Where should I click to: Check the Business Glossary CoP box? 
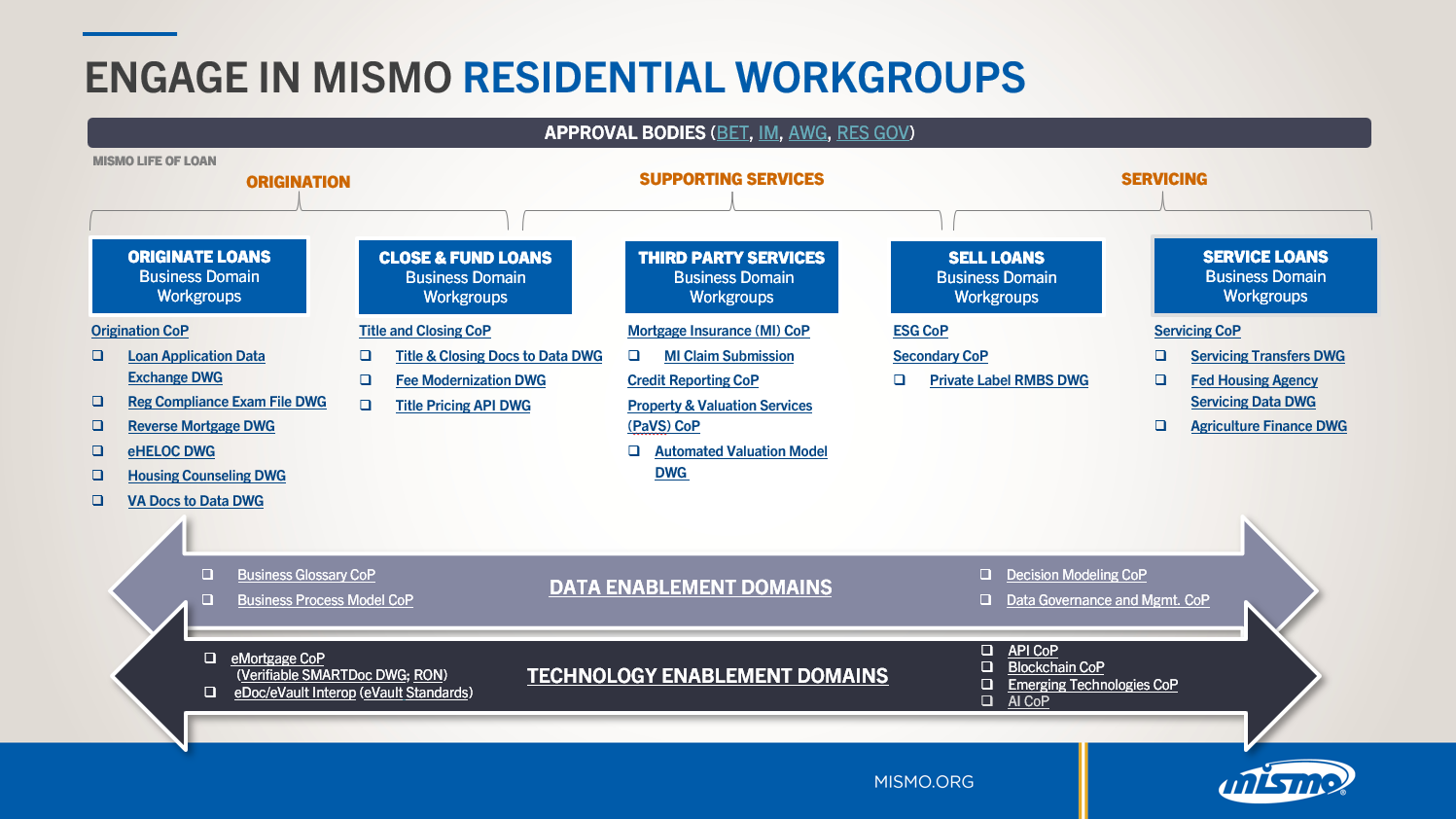click(205, 575)
